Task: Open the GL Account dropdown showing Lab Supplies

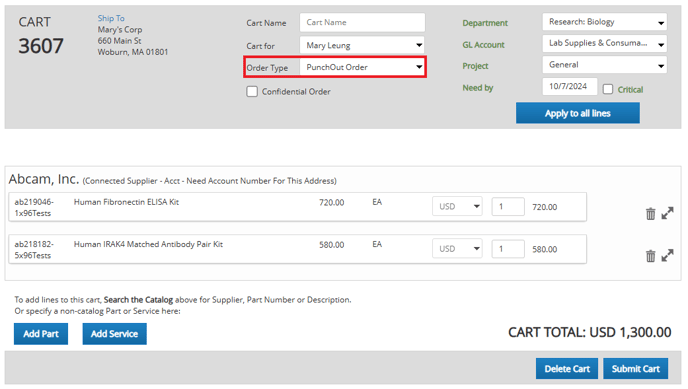Action: 605,43
